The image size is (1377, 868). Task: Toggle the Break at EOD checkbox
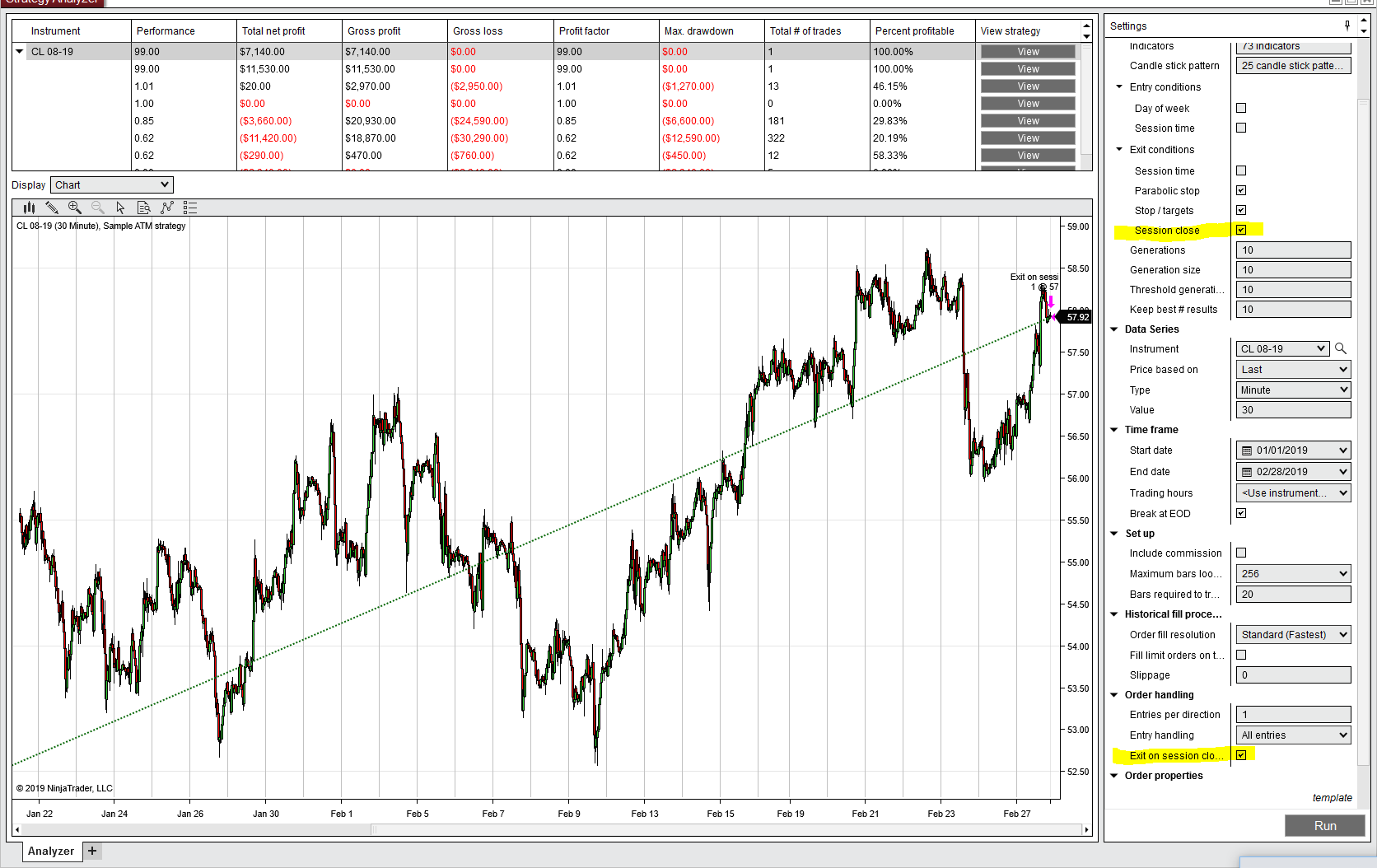coord(1241,513)
